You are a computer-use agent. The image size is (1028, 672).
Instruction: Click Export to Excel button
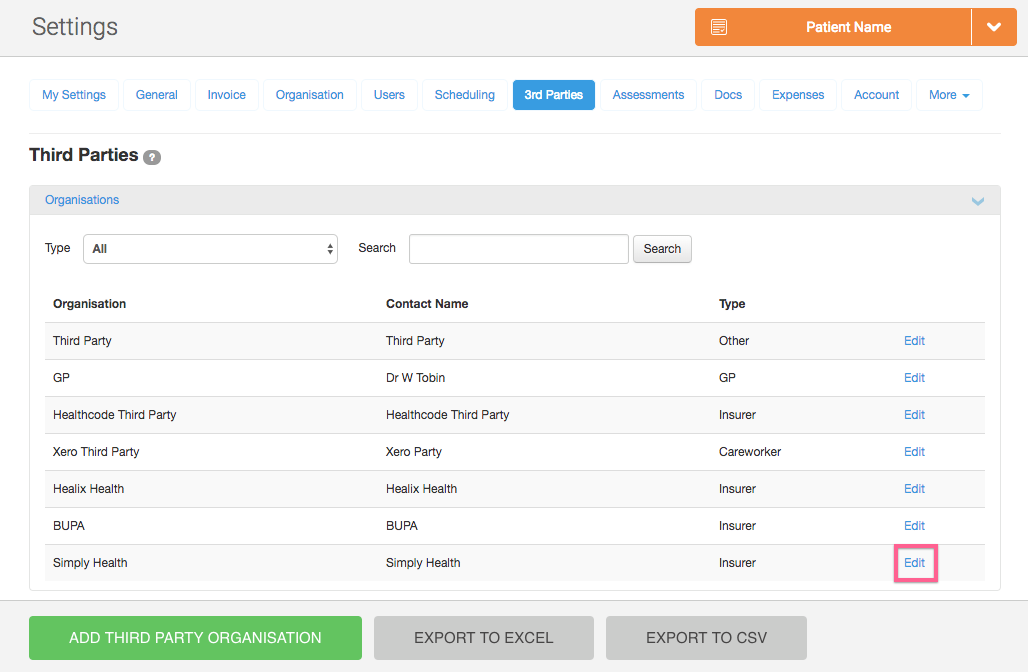[483, 638]
